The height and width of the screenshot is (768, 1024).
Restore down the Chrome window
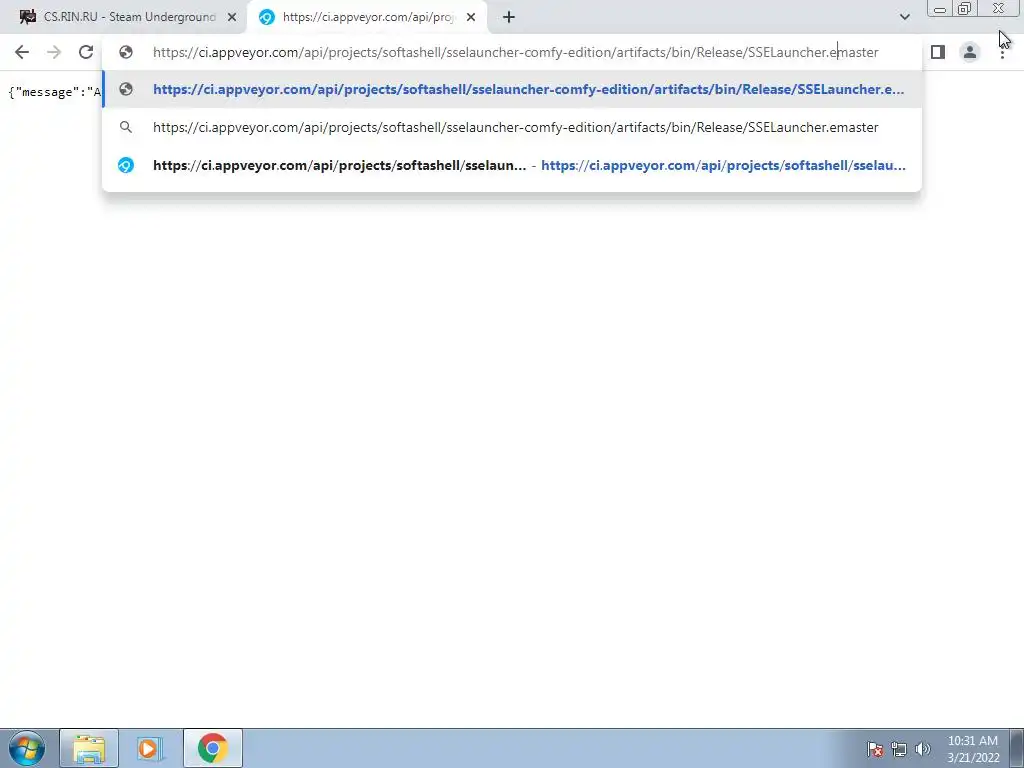click(964, 8)
